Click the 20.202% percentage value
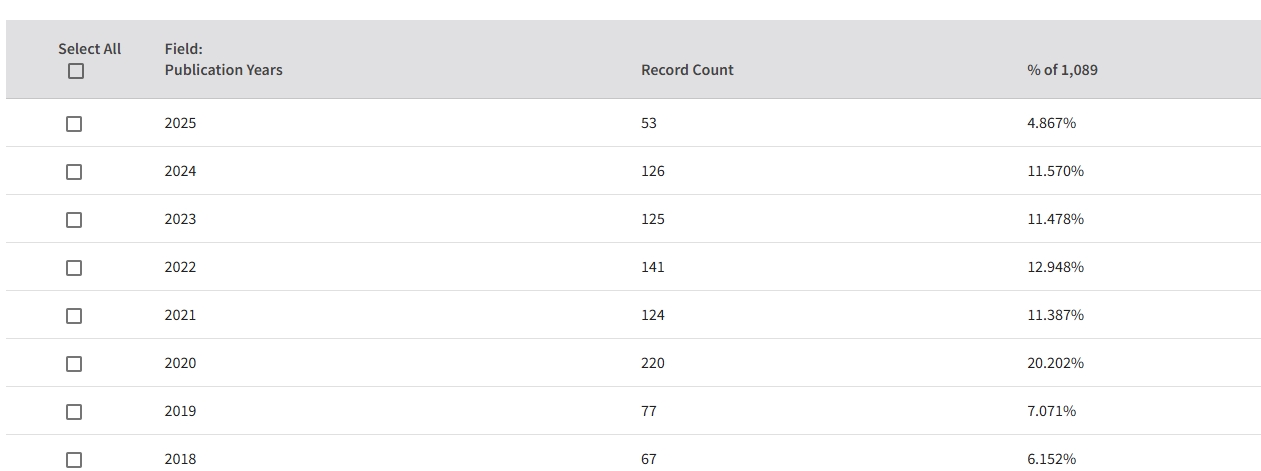The width and height of the screenshot is (1261, 471). point(1055,363)
